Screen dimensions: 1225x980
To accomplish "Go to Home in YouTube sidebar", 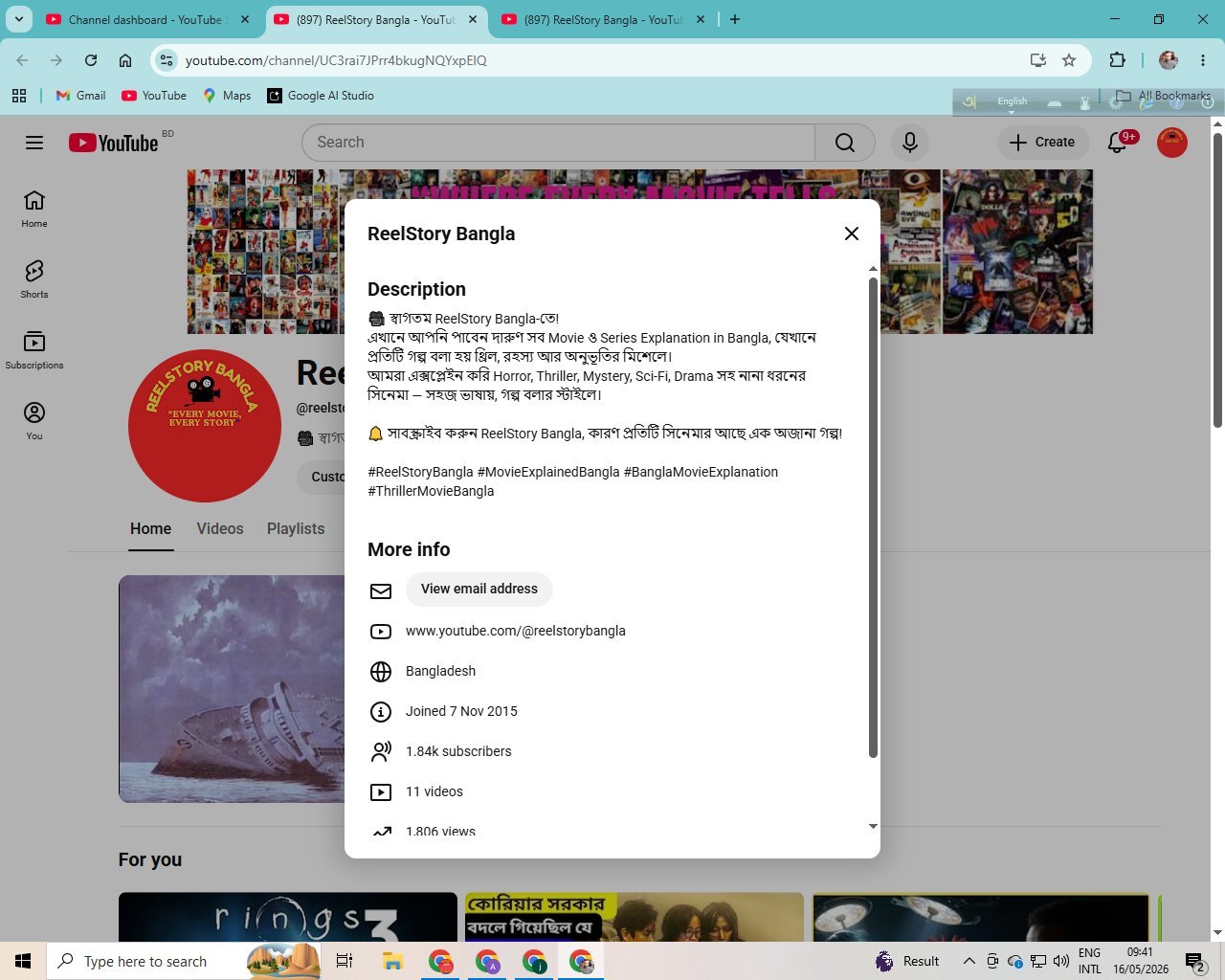I will pyautogui.click(x=34, y=209).
